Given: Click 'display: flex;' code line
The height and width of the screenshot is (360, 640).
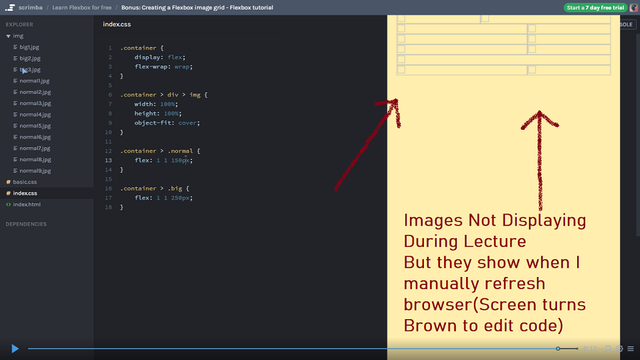Looking at the screenshot, I should click(160, 57).
